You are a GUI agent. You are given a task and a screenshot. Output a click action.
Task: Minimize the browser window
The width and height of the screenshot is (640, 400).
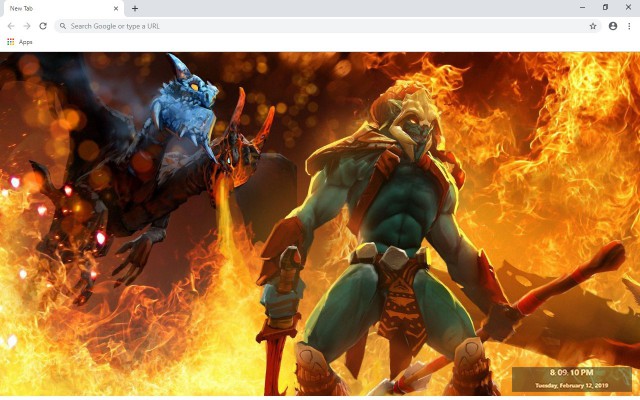pos(582,7)
